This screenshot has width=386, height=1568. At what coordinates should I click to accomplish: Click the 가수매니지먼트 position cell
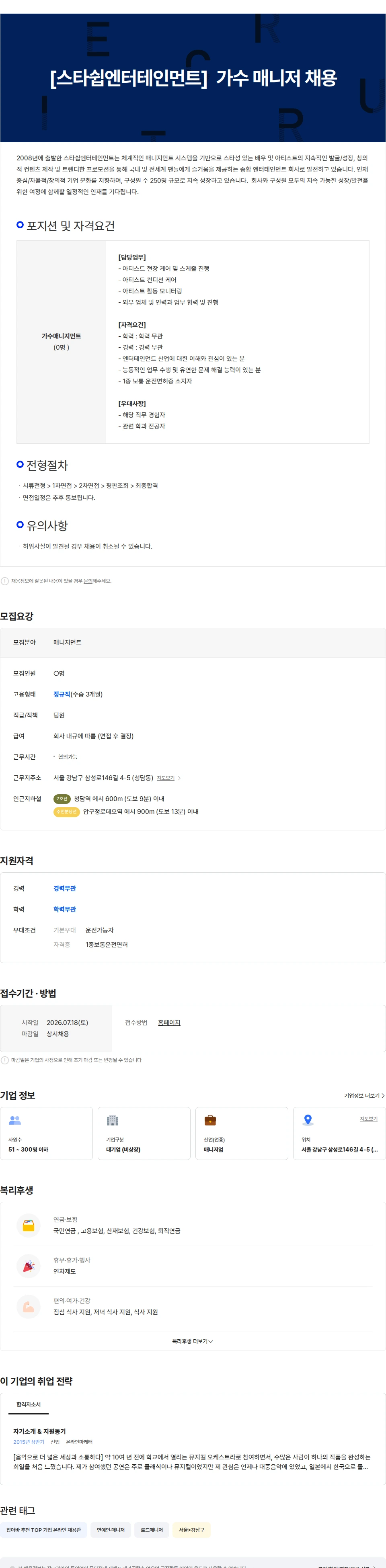pyautogui.click(x=62, y=342)
